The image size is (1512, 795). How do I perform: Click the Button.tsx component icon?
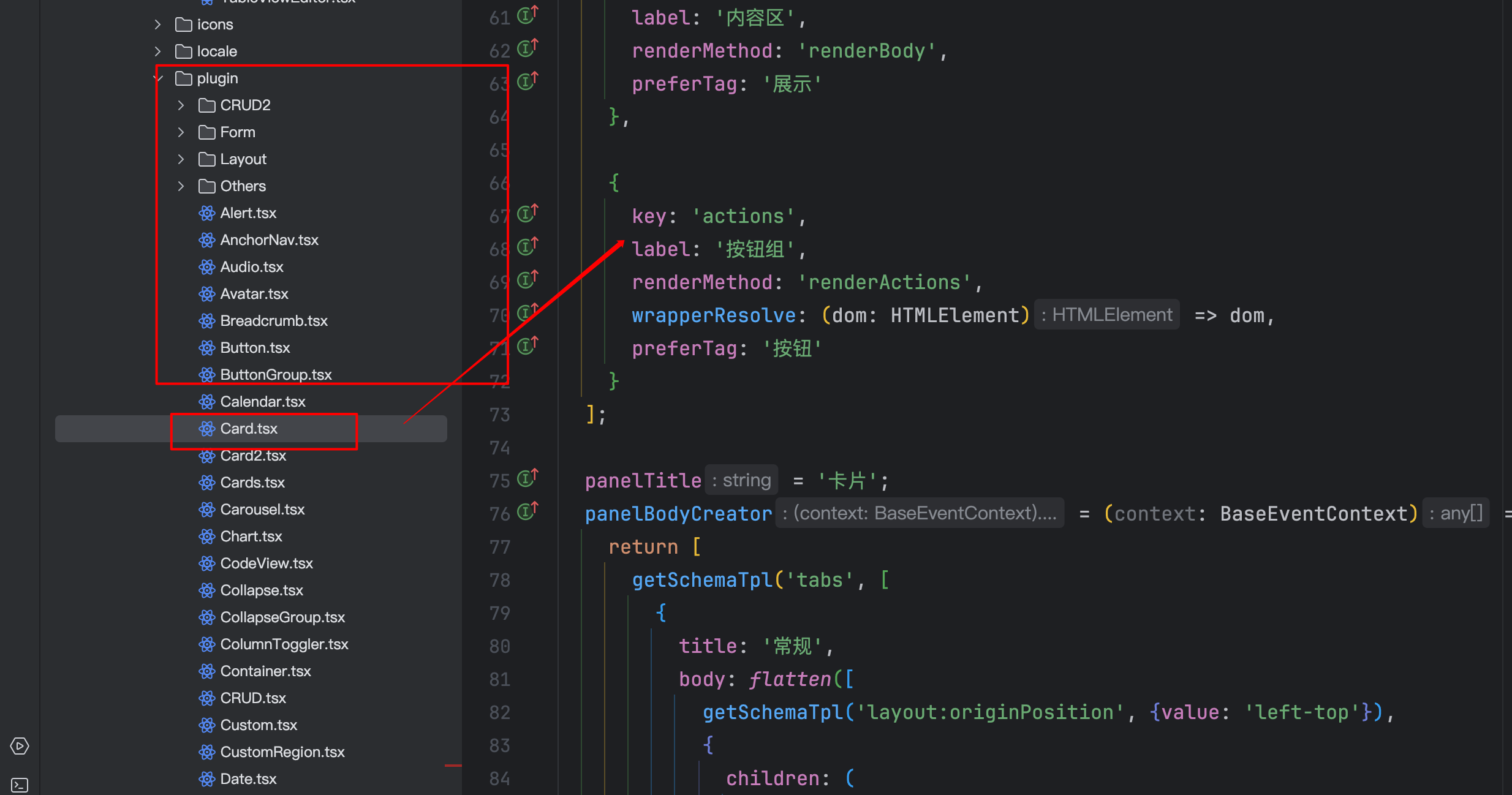[x=206, y=347]
